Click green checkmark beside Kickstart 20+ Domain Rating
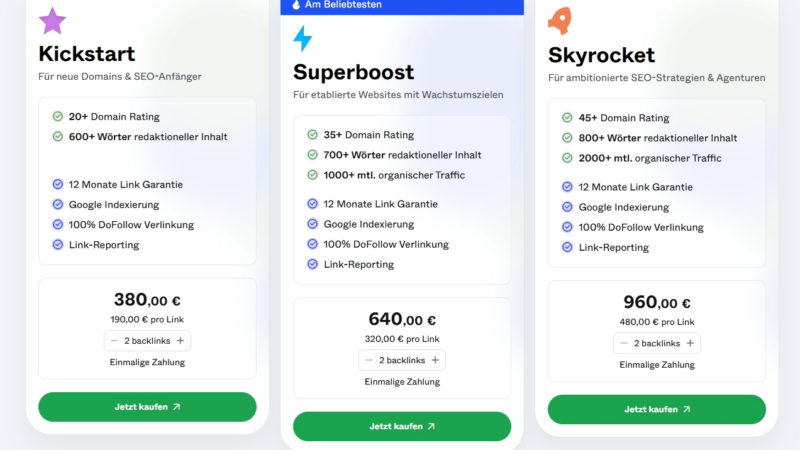The height and width of the screenshot is (450, 800). pos(58,117)
